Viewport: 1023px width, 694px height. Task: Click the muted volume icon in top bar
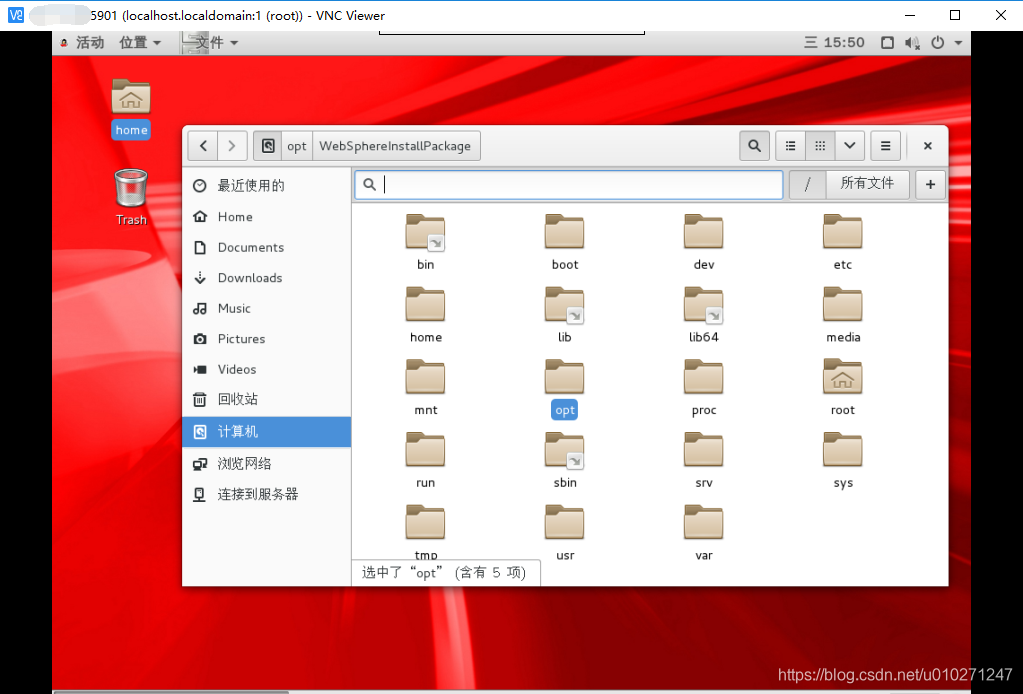[x=912, y=42]
